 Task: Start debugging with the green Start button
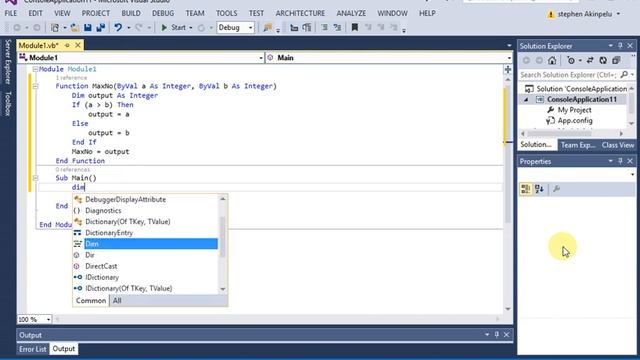pyautogui.click(x=173, y=28)
